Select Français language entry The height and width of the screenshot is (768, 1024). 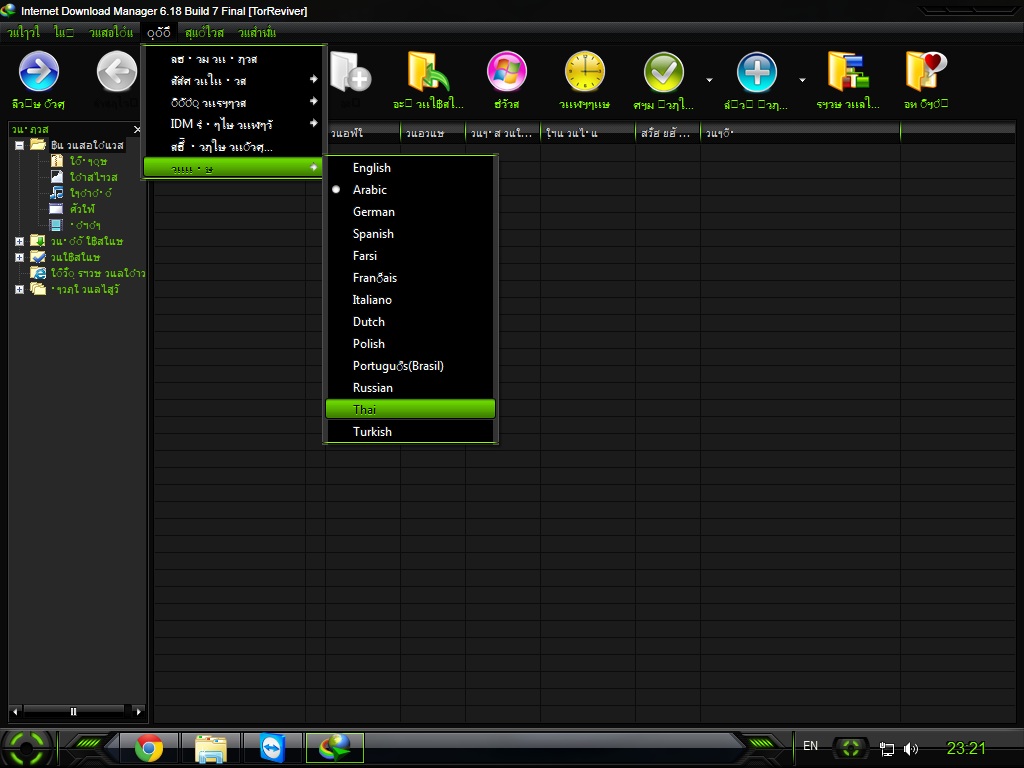[410, 278]
